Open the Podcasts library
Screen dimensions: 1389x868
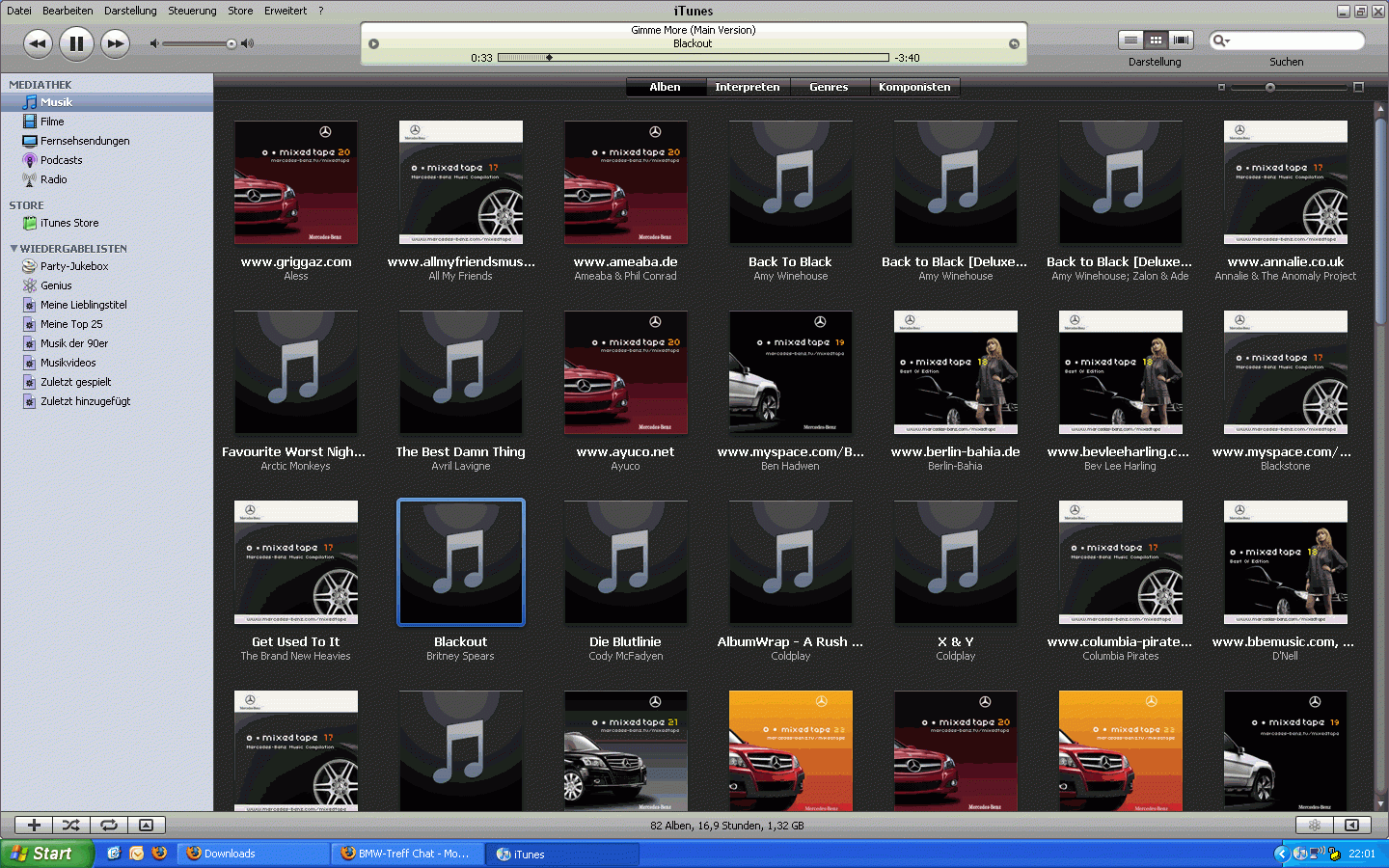tap(61, 160)
